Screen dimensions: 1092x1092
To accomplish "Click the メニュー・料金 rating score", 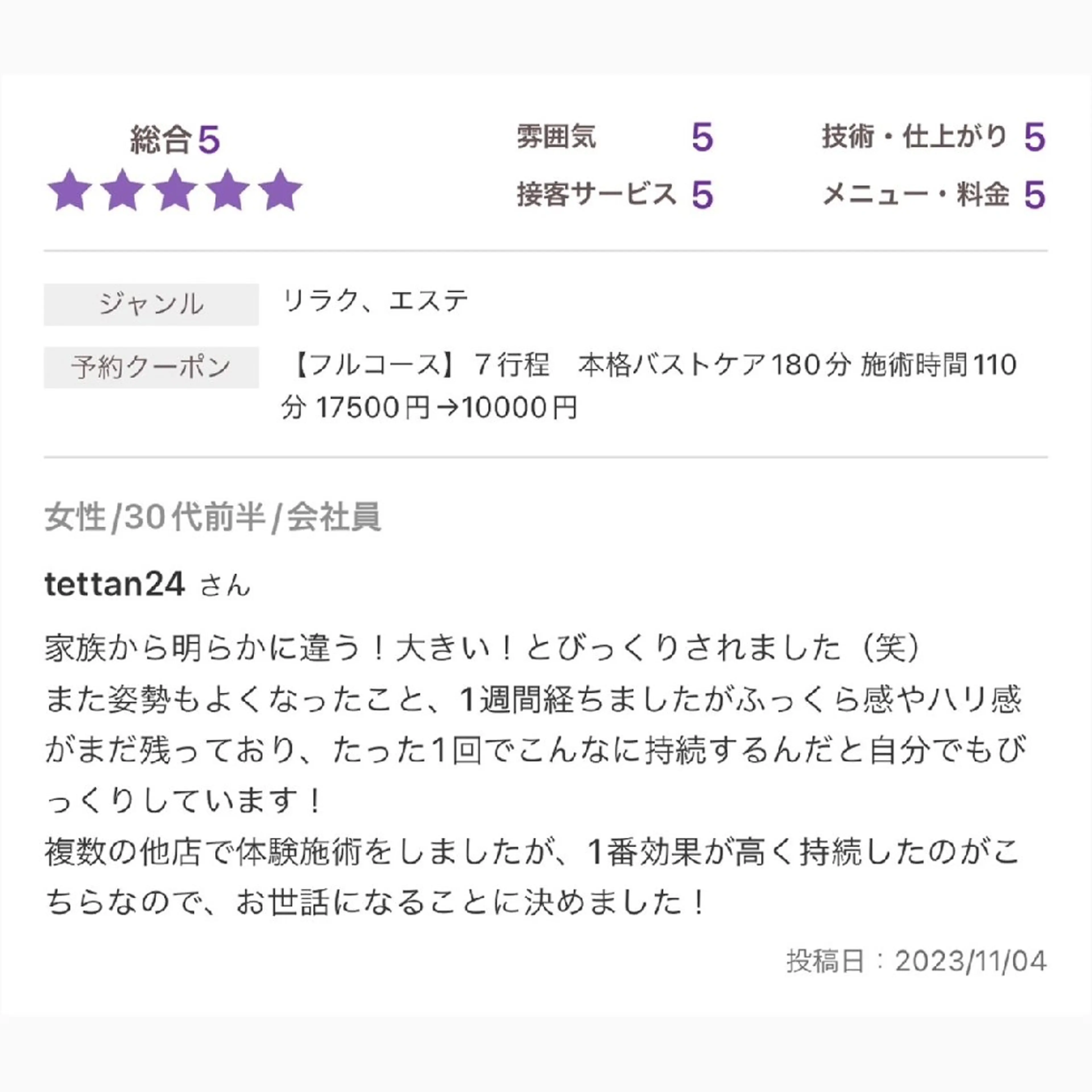I will tap(1034, 195).
